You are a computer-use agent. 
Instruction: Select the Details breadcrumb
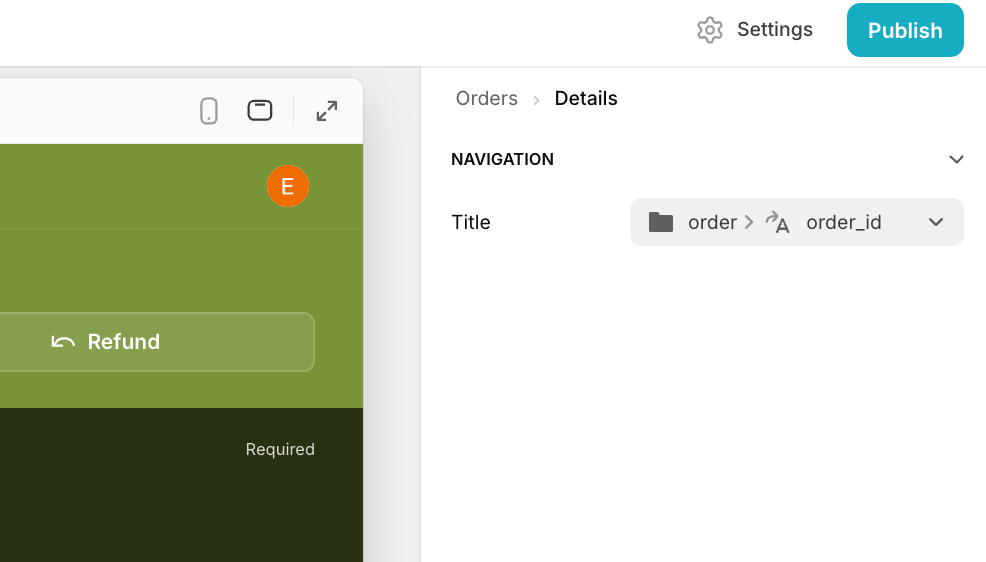586,99
